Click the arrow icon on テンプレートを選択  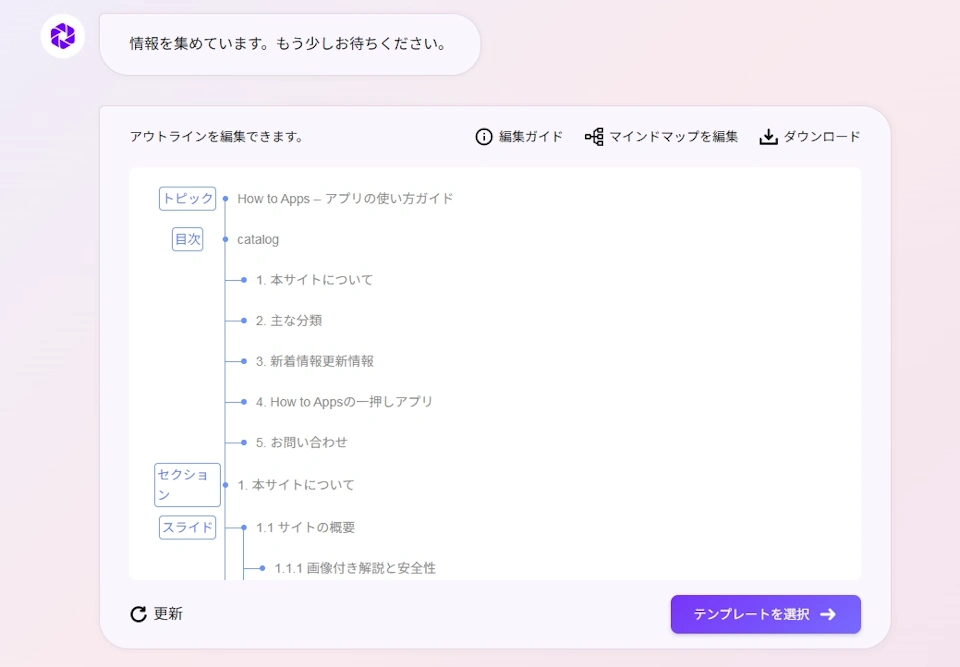coord(828,614)
